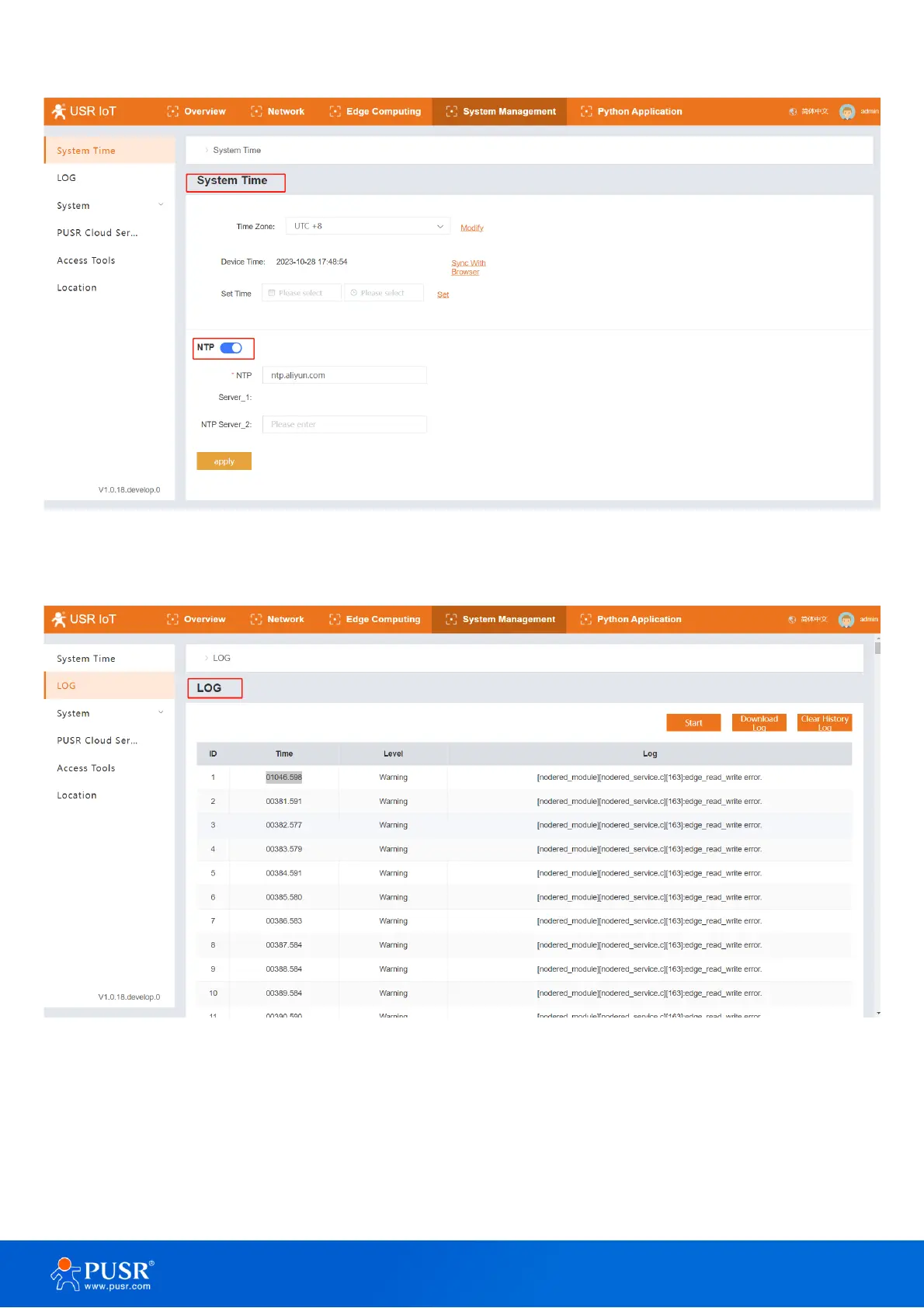Click the device time 2023-10-28 17:48:54
The height and width of the screenshot is (1308, 924).
[x=311, y=262]
